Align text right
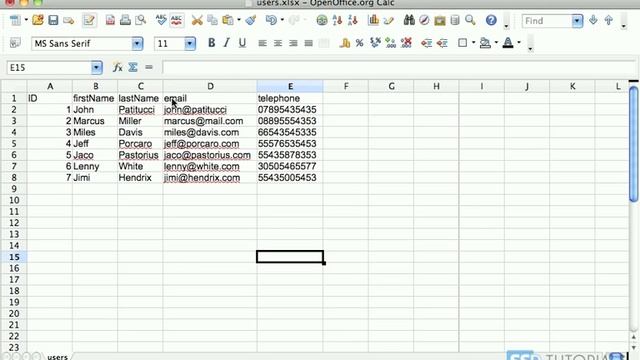Image resolution: width=640 pixels, height=360 pixels. pos(293,43)
